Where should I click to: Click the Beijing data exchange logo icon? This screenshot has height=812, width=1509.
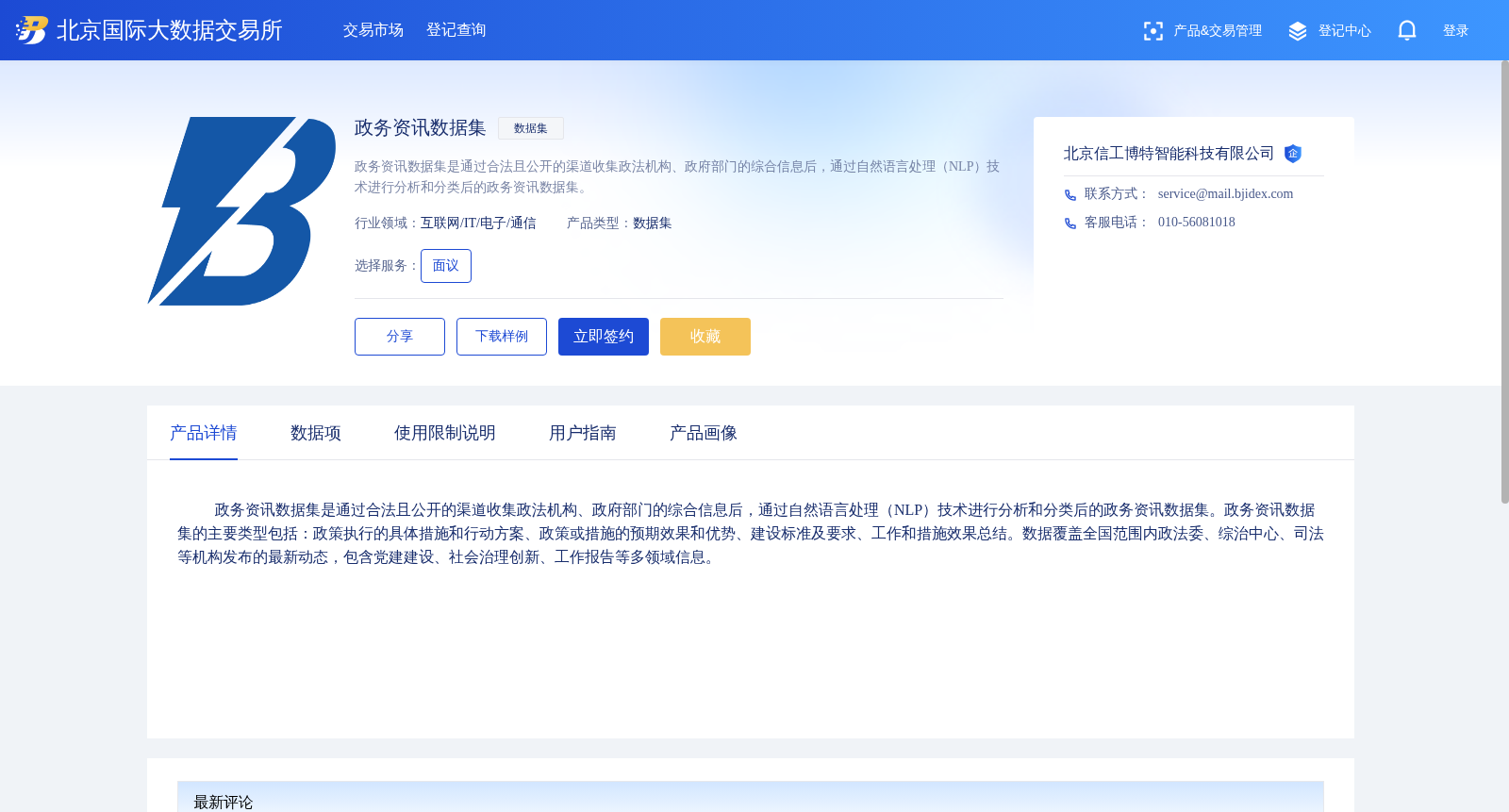(32, 30)
